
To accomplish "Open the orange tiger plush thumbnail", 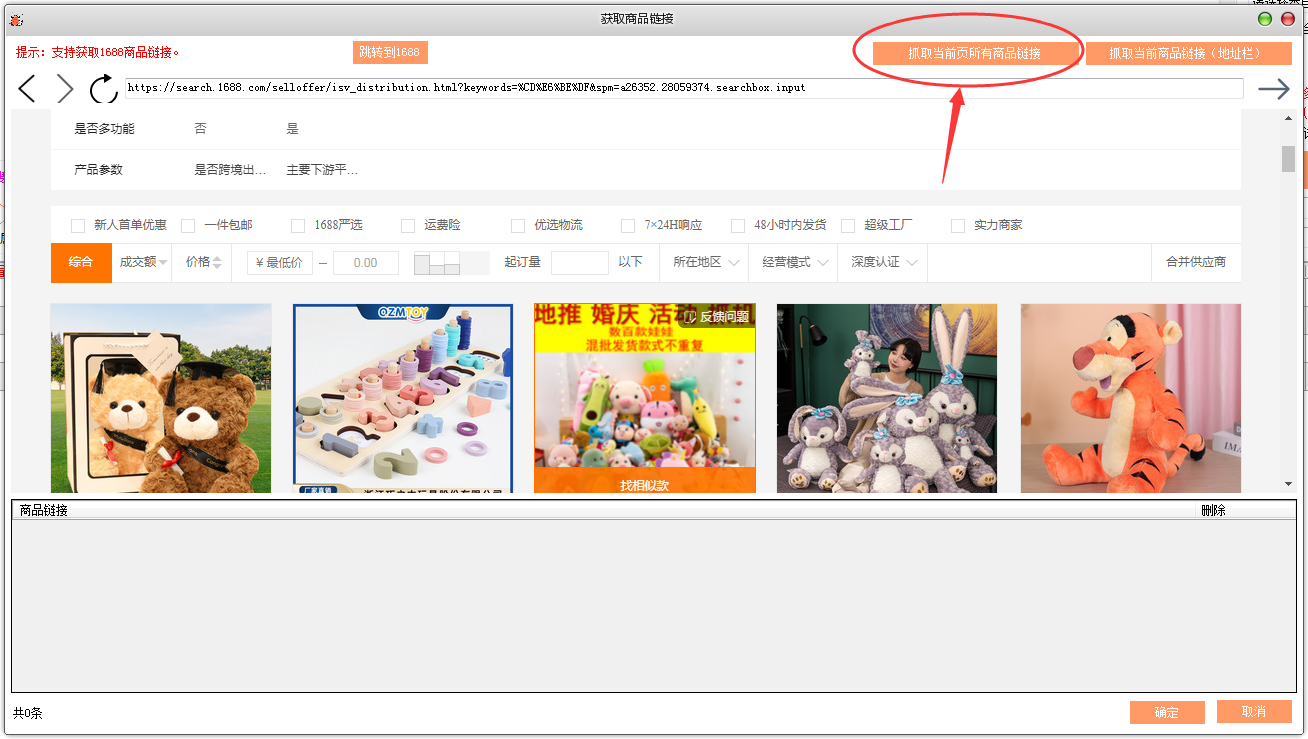I will pos(1131,398).
